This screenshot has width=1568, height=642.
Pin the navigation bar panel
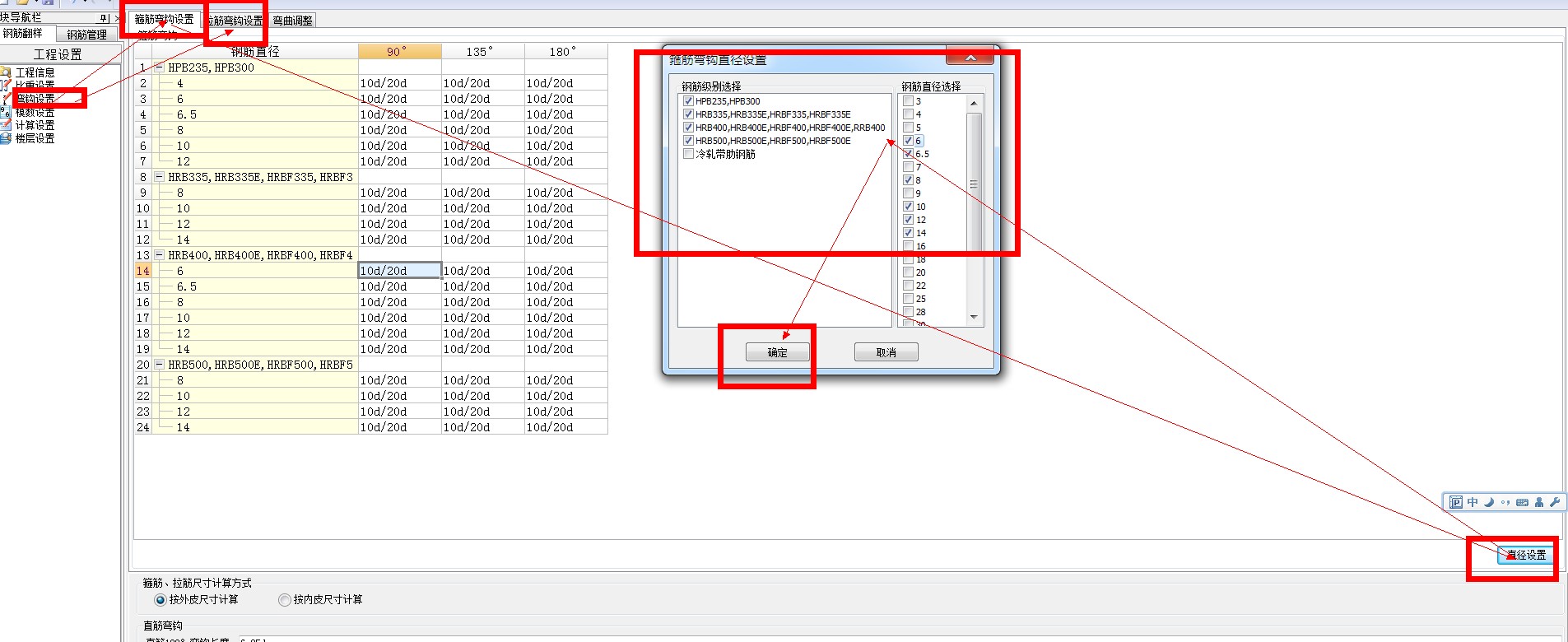[104, 18]
